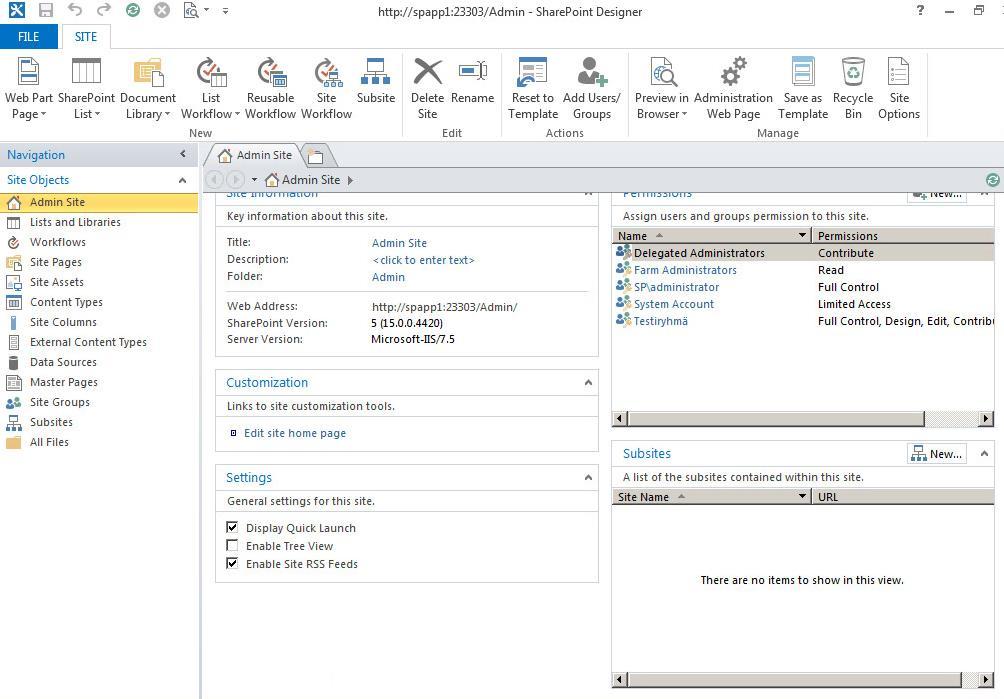
Task: Create a new SharePoint List
Action: (86, 89)
